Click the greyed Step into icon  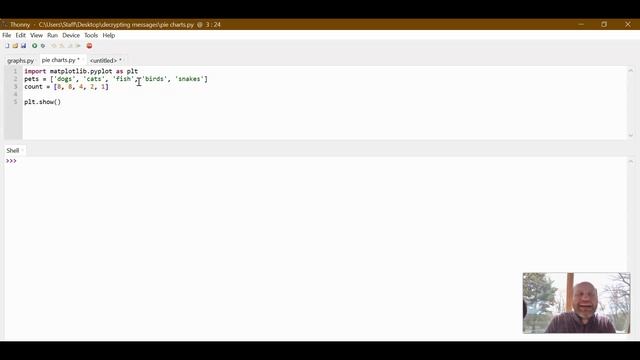[62, 46]
